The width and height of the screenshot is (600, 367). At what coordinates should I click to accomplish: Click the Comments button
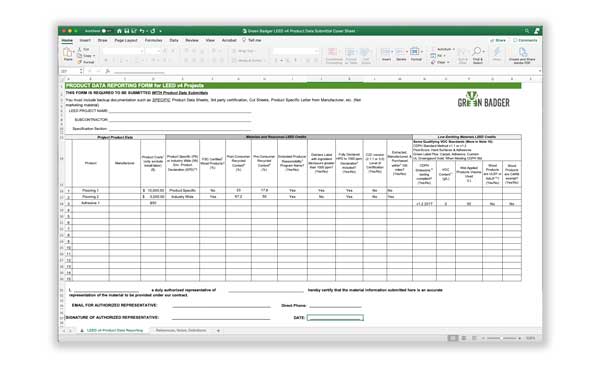(x=525, y=40)
